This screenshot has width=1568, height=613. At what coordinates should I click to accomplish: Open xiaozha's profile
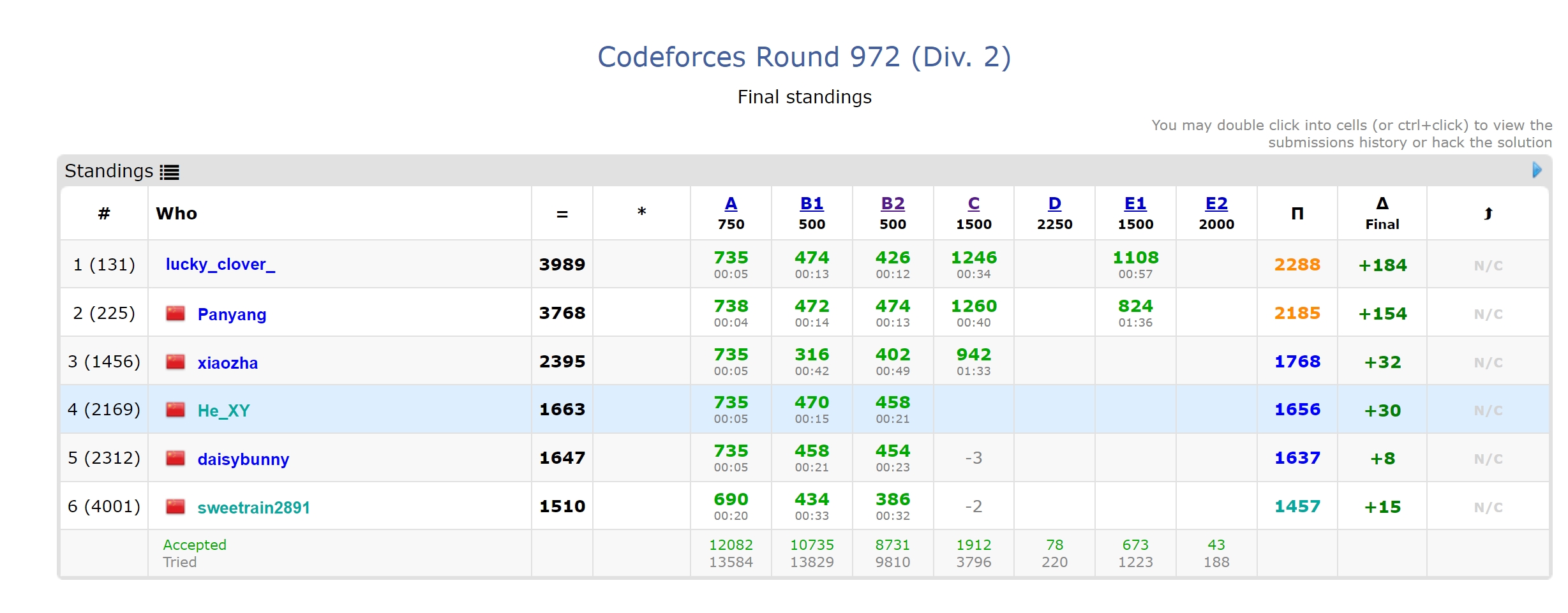(x=227, y=362)
